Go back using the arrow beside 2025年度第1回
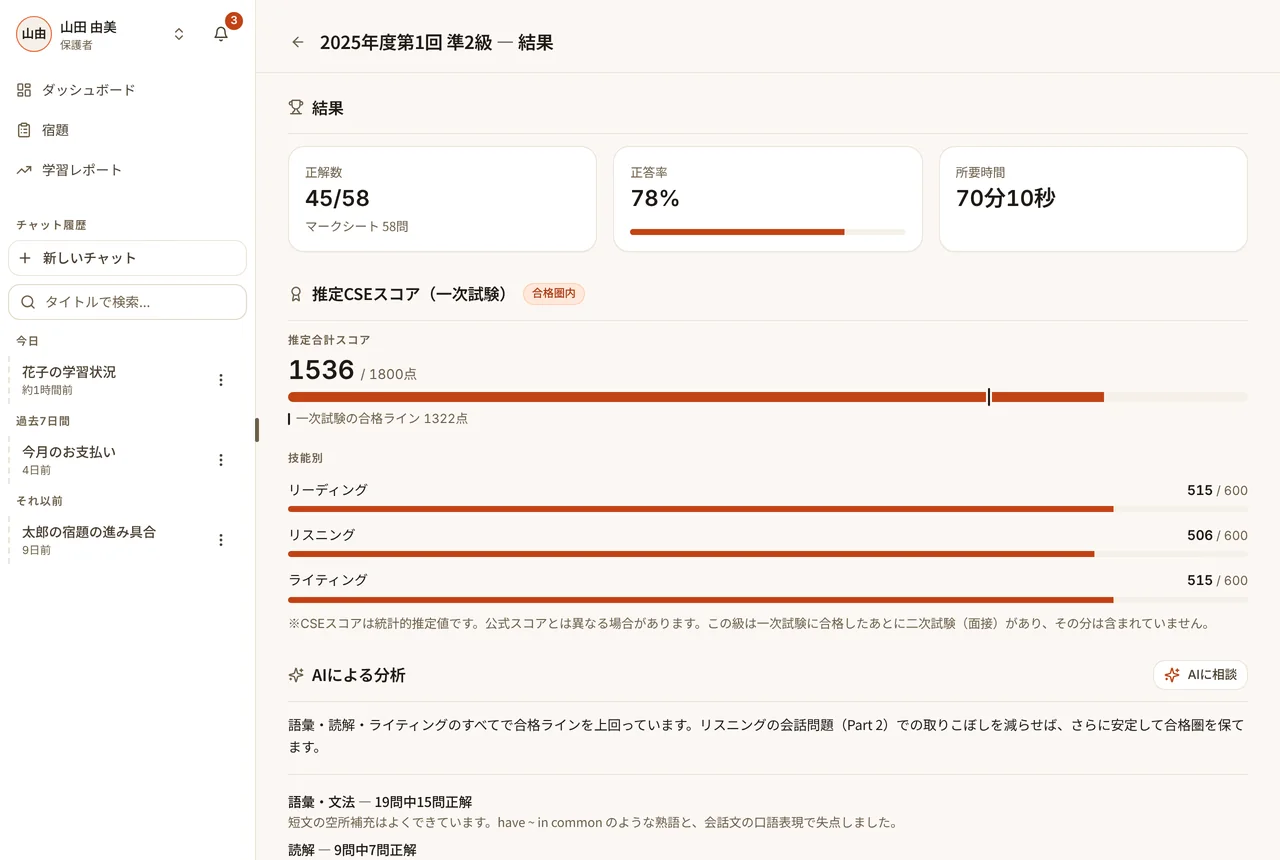The height and width of the screenshot is (860, 1280). 297,42
